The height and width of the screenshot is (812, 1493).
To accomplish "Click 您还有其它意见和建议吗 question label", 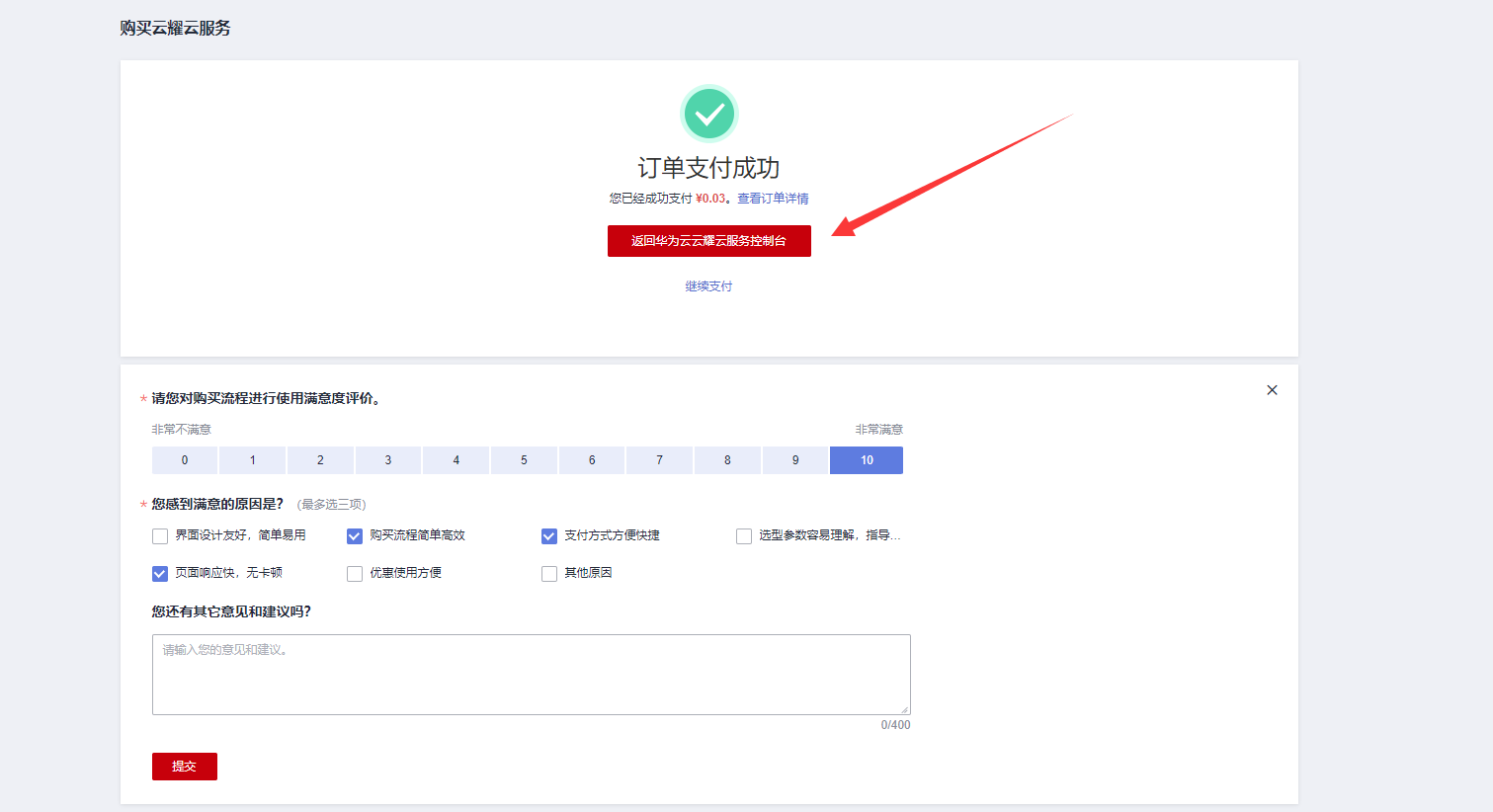I will point(231,611).
